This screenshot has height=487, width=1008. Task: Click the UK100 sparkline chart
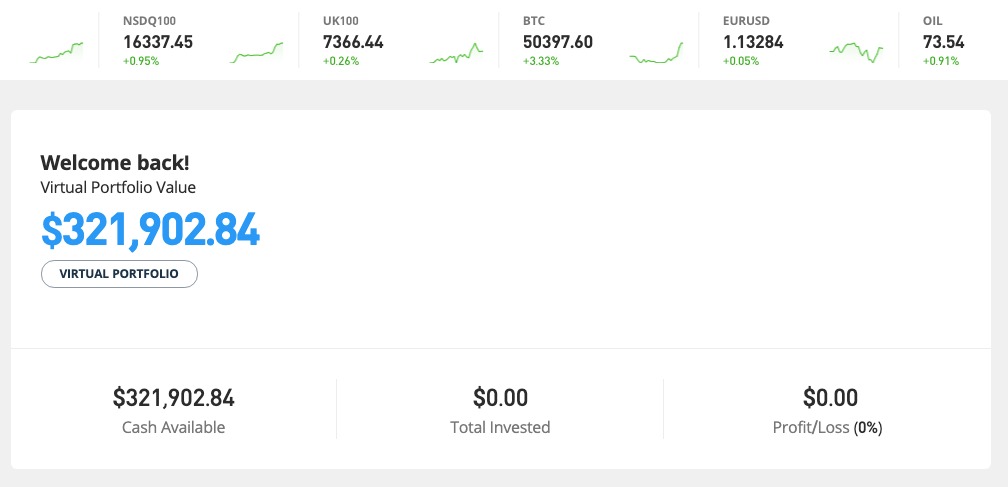(x=456, y=53)
